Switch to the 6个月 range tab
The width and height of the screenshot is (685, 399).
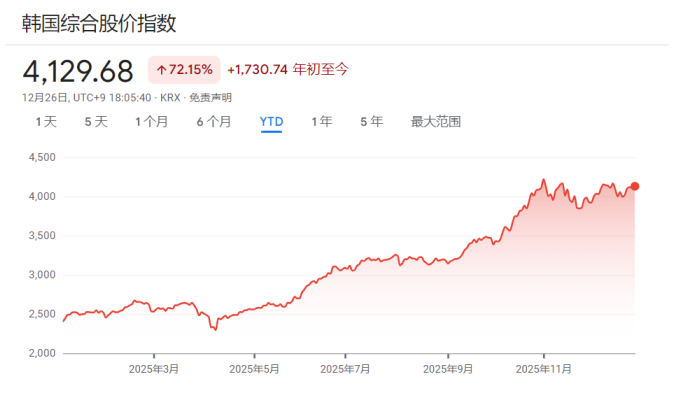coord(214,121)
